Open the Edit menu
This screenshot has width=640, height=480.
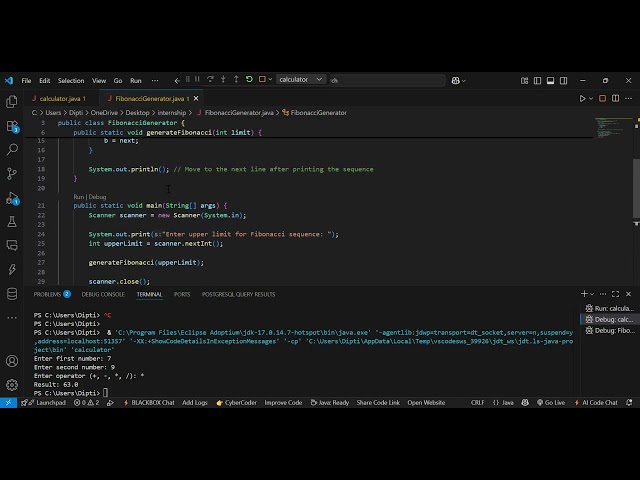tap(44, 81)
